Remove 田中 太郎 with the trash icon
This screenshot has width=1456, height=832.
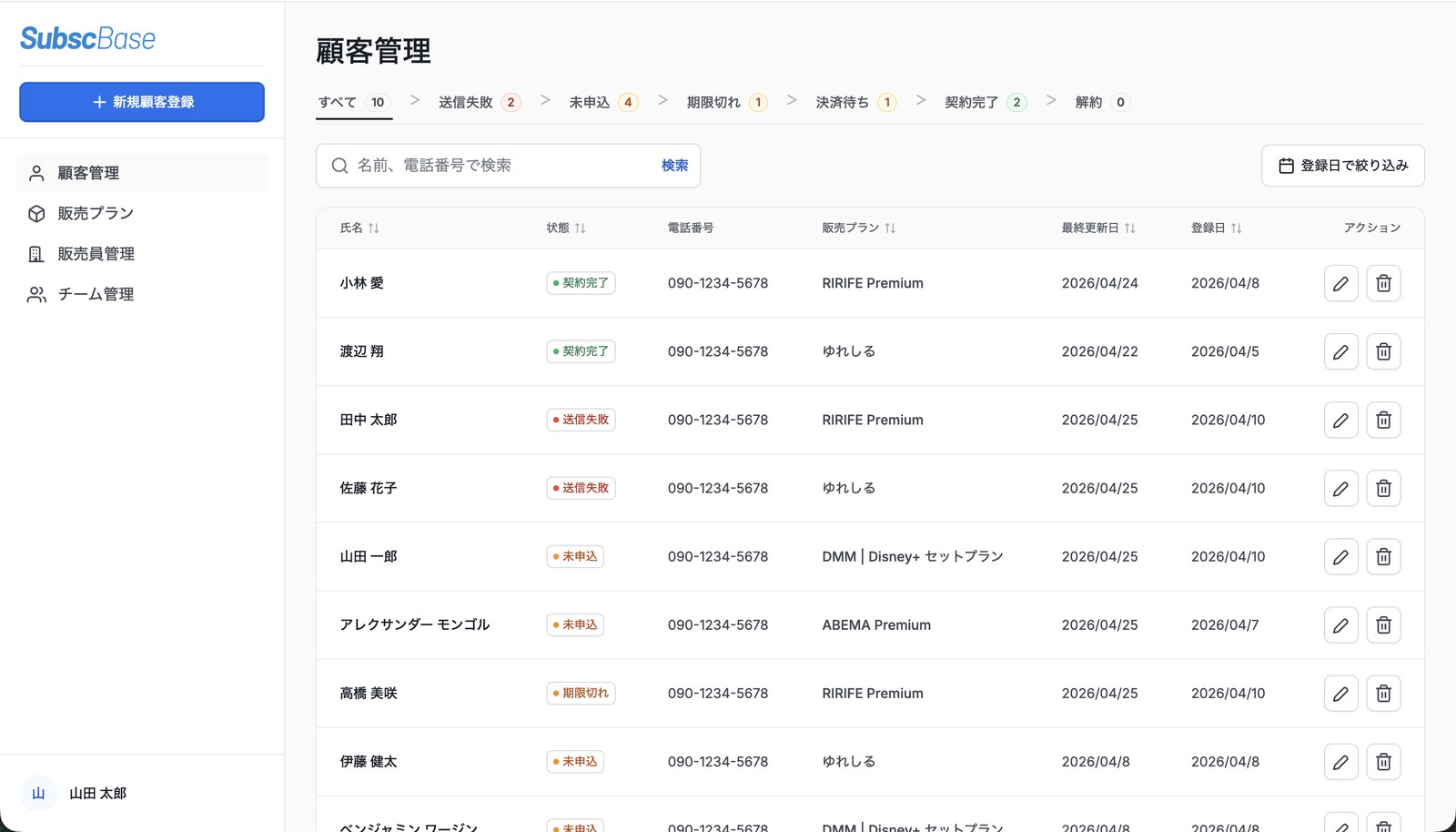[1383, 420]
